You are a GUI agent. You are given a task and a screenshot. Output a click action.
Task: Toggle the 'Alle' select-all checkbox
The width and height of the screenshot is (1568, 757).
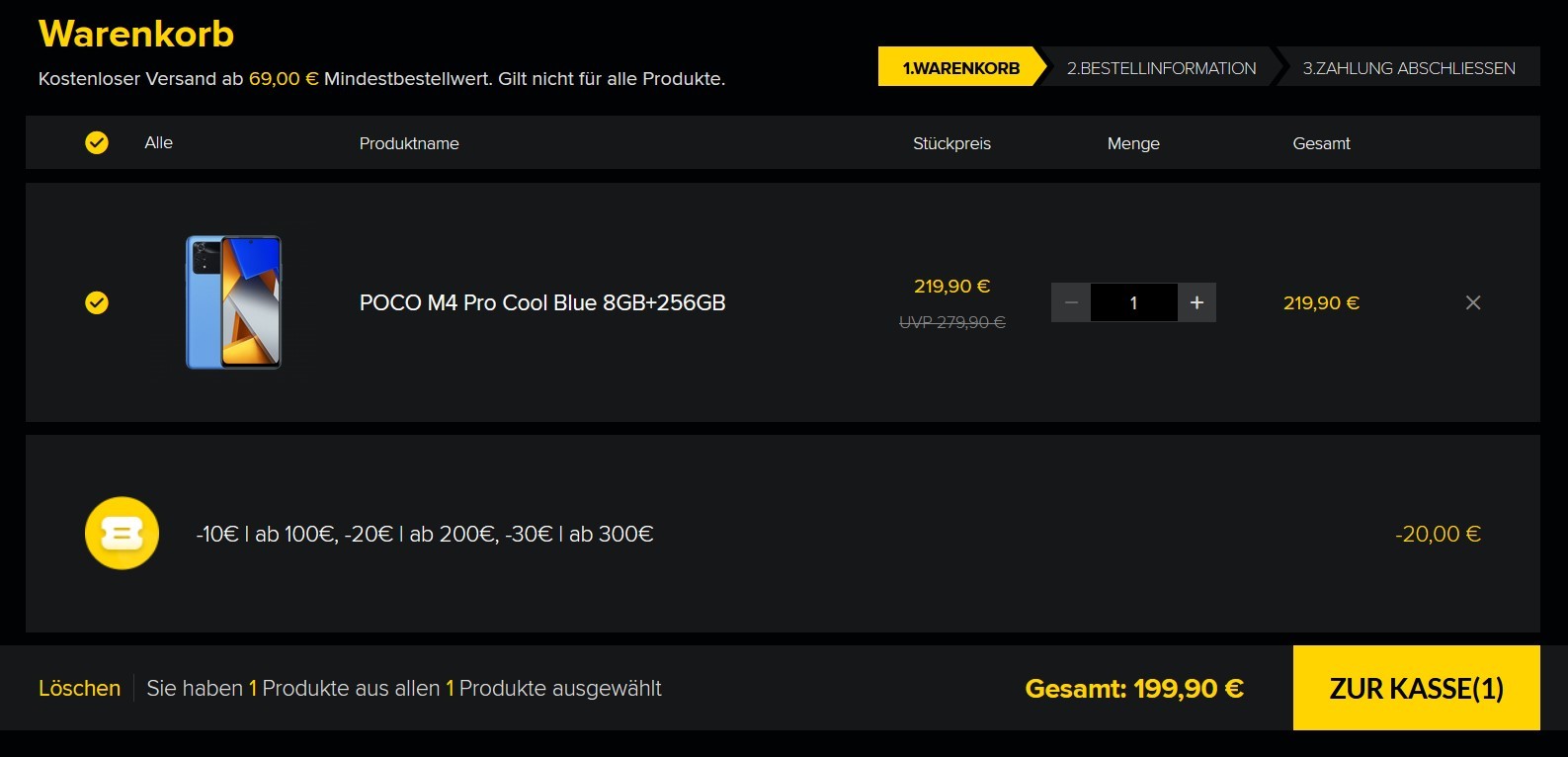(97, 143)
